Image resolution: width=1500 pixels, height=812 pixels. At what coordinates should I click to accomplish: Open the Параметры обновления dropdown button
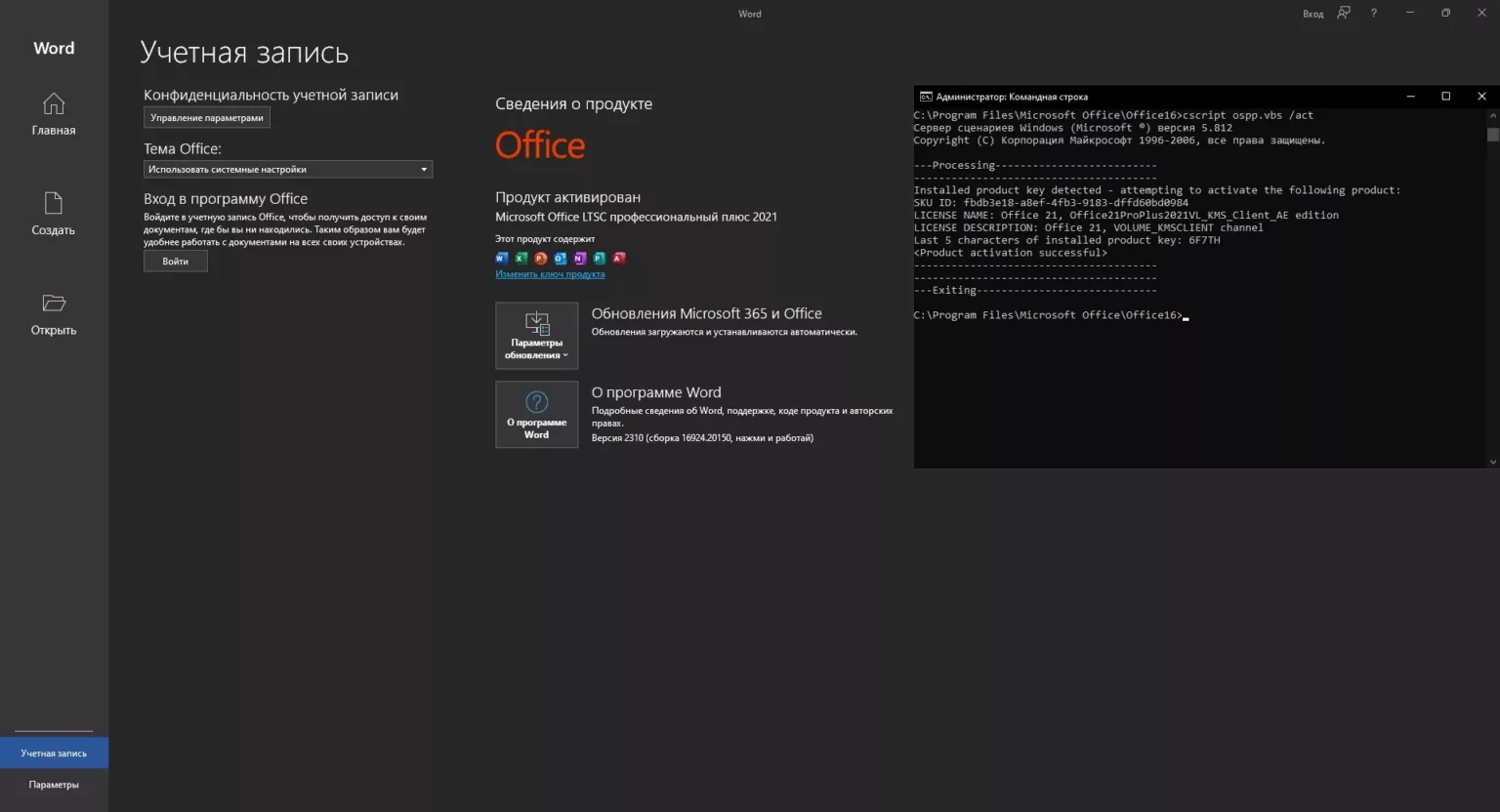(536, 336)
